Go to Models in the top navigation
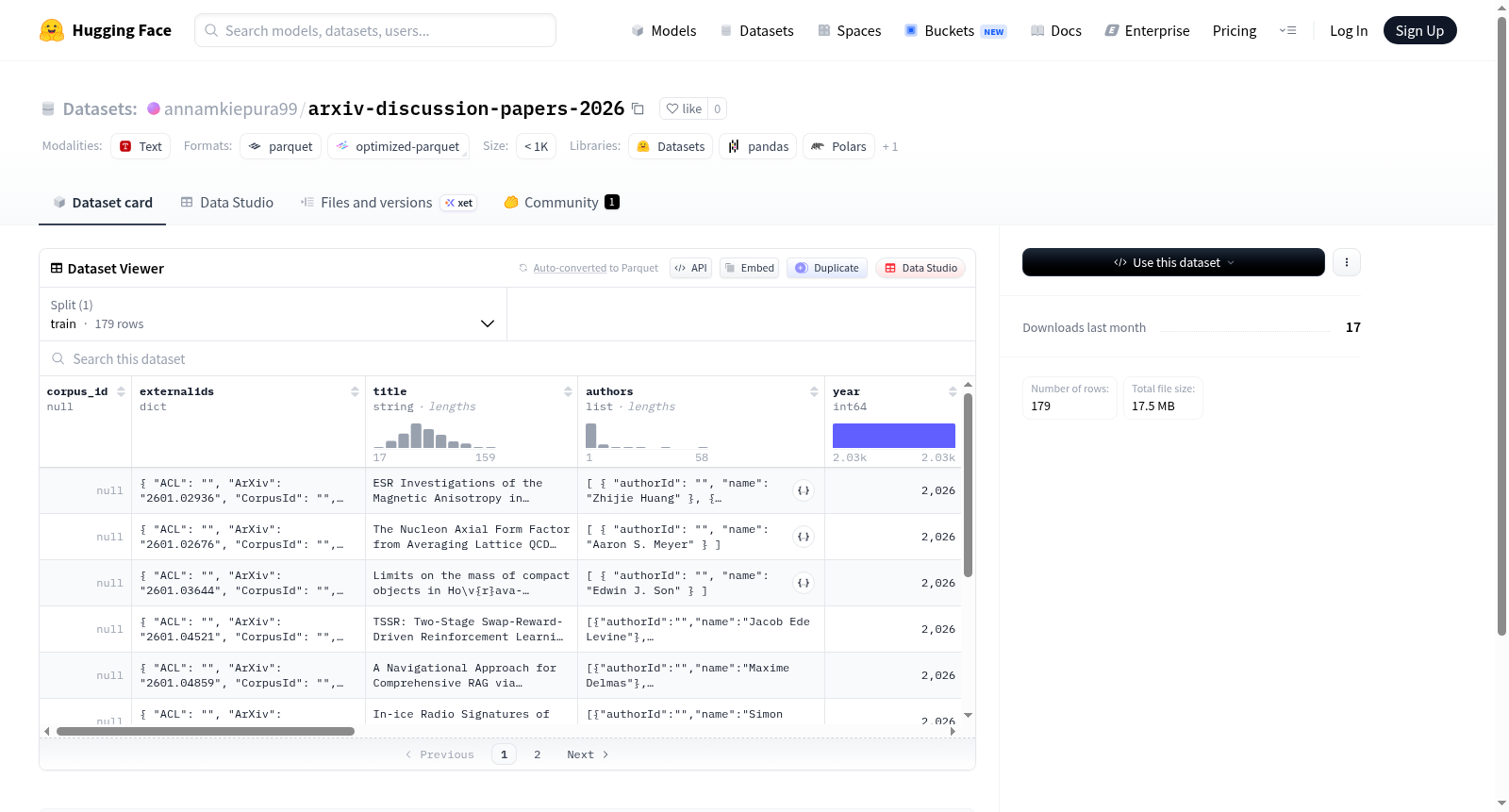 pyautogui.click(x=664, y=31)
